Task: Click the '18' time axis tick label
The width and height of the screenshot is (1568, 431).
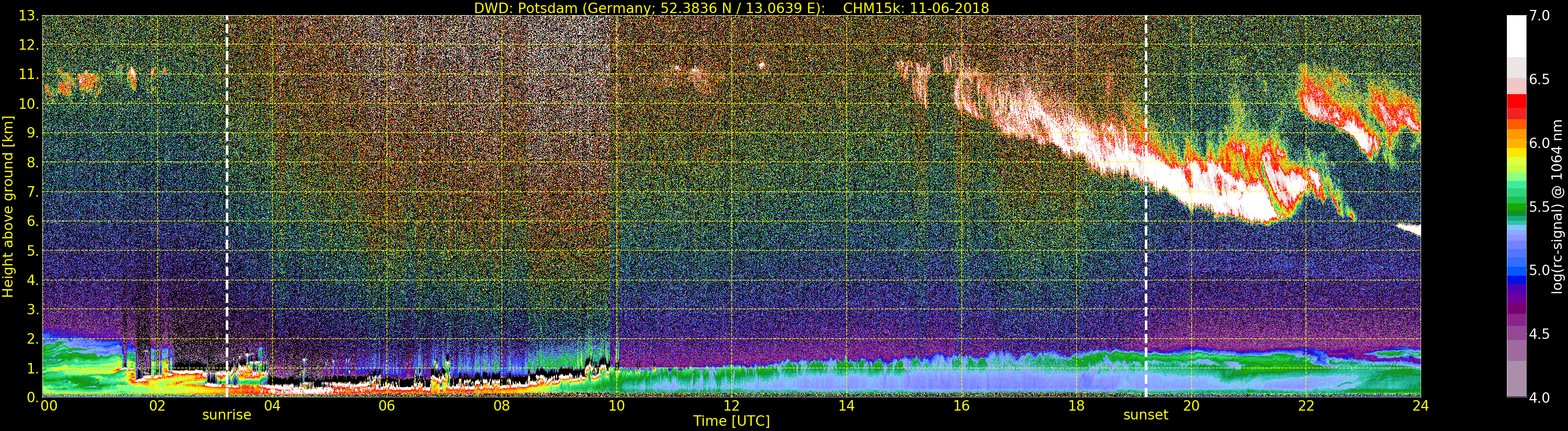Action: pos(1076,406)
